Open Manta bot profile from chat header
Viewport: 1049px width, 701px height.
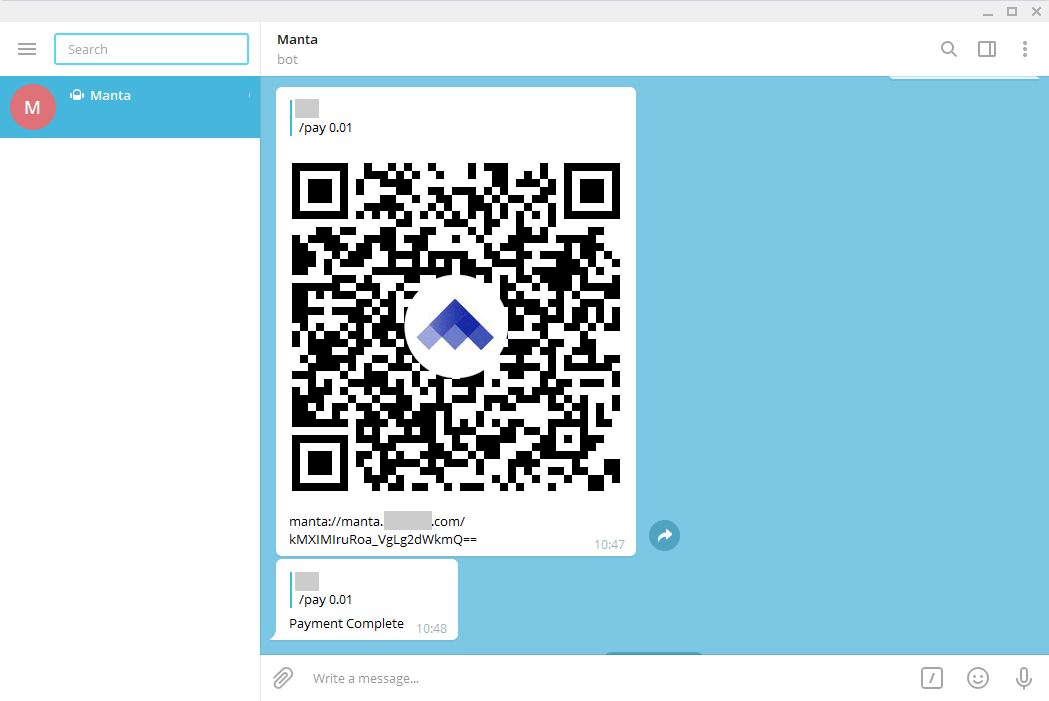297,49
